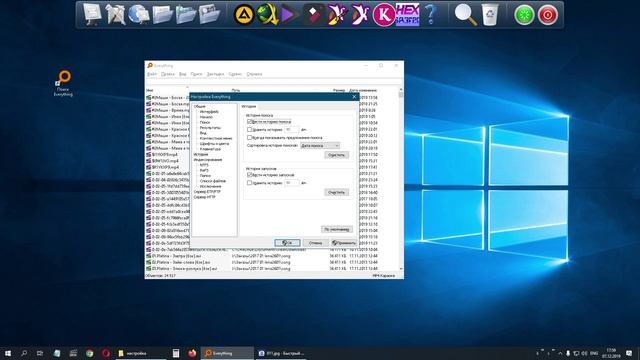Image resolution: width=640 pixels, height=360 pixels.
Task: Click the red power button in dock
Action: [548, 15]
